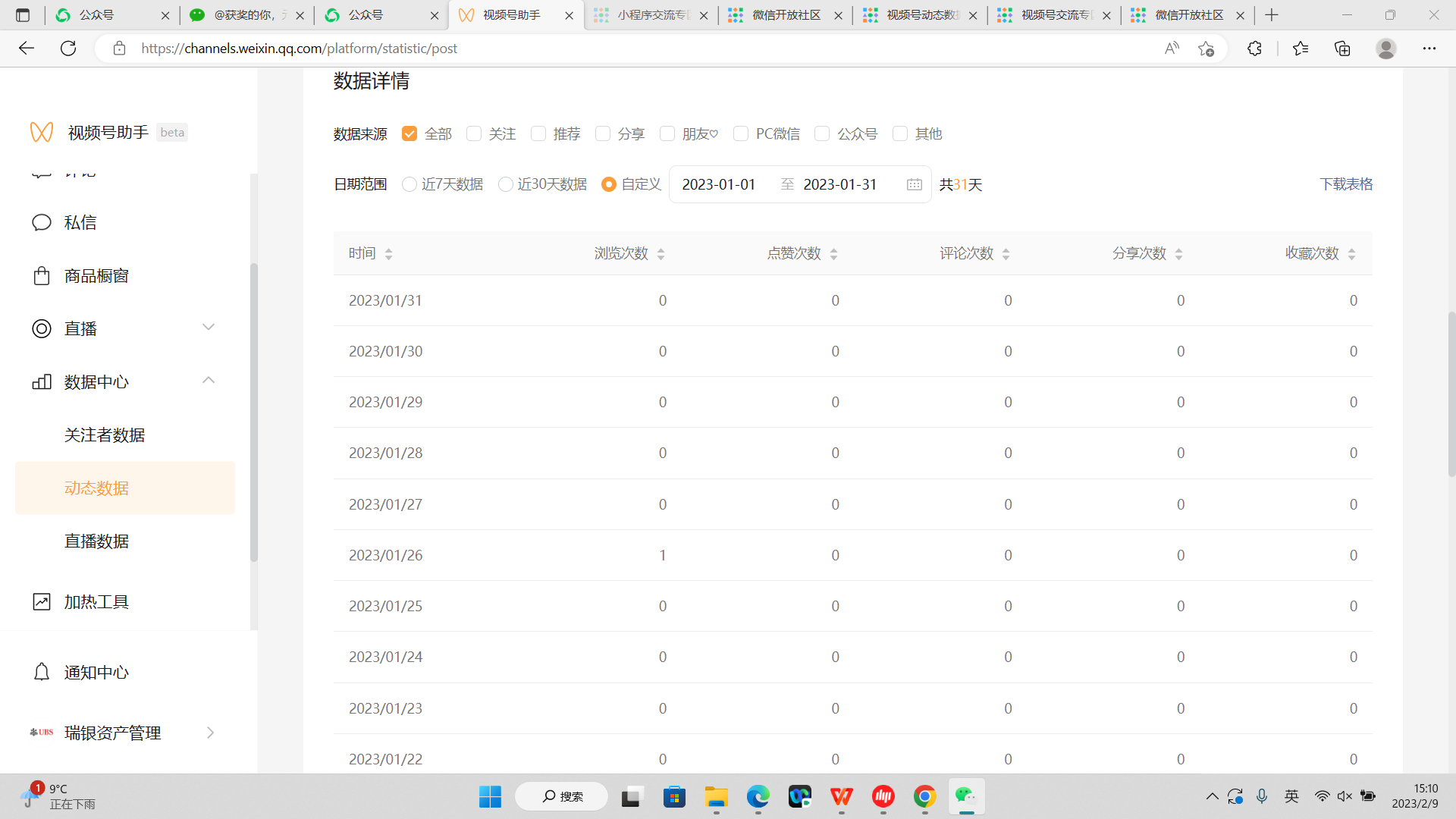This screenshot has height=819, width=1456.
Task: Expand the 直播 menu chevron
Action: [x=209, y=327]
